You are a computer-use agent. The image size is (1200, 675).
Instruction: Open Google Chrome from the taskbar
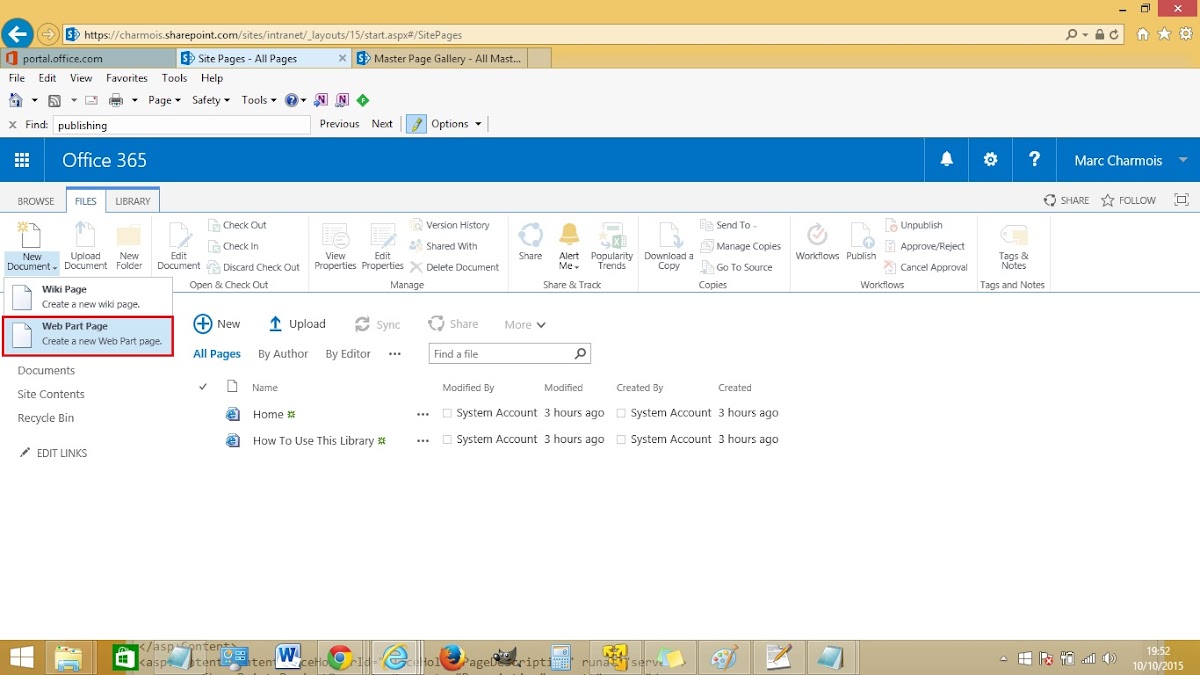point(340,657)
